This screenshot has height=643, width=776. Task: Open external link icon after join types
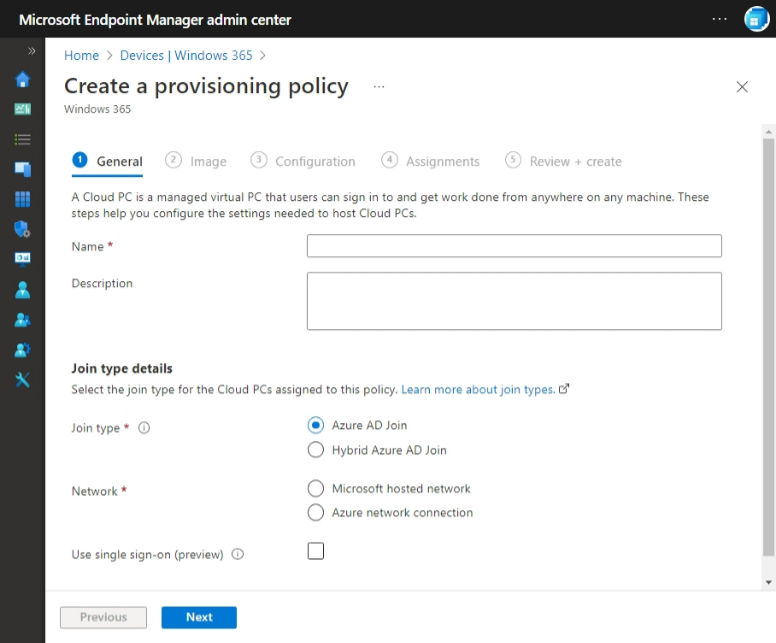[564, 389]
